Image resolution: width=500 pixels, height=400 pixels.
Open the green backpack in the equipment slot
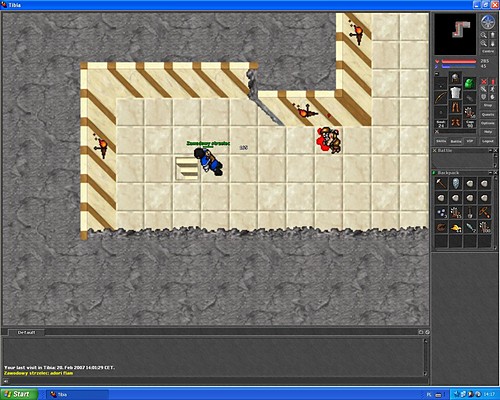pos(470,83)
